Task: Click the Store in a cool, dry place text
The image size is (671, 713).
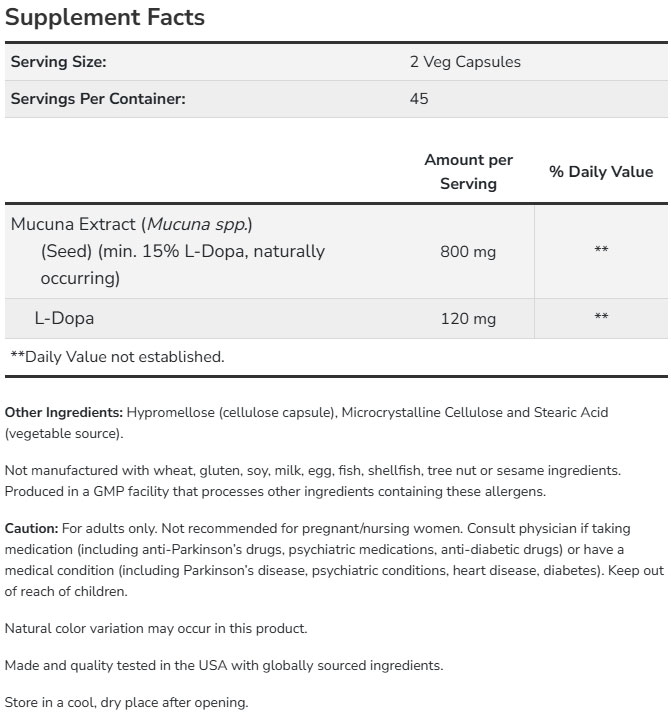Action: click(126, 702)
